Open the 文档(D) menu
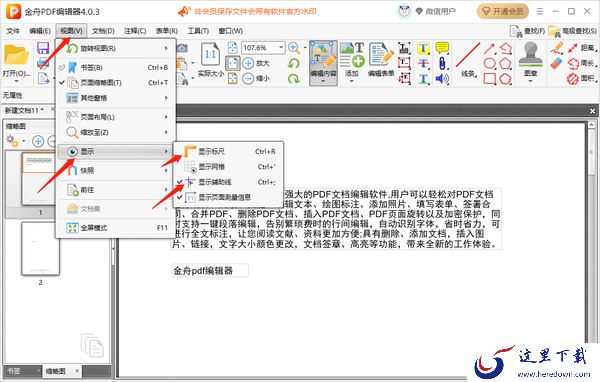 tap(103, 31)
